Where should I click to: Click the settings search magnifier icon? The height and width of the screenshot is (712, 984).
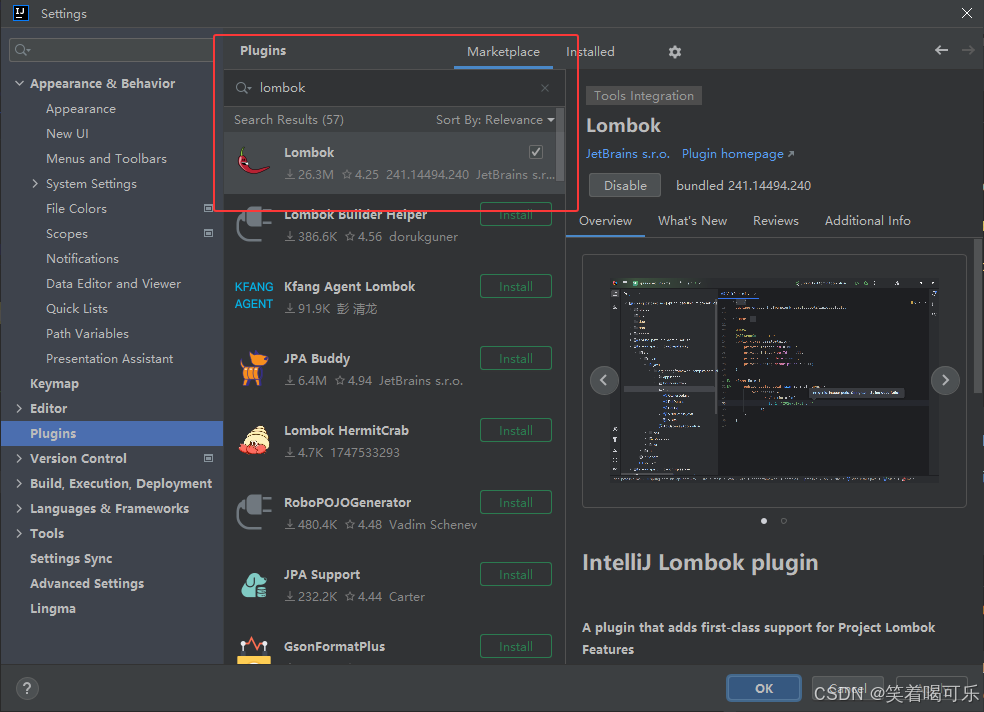[22, 50]
